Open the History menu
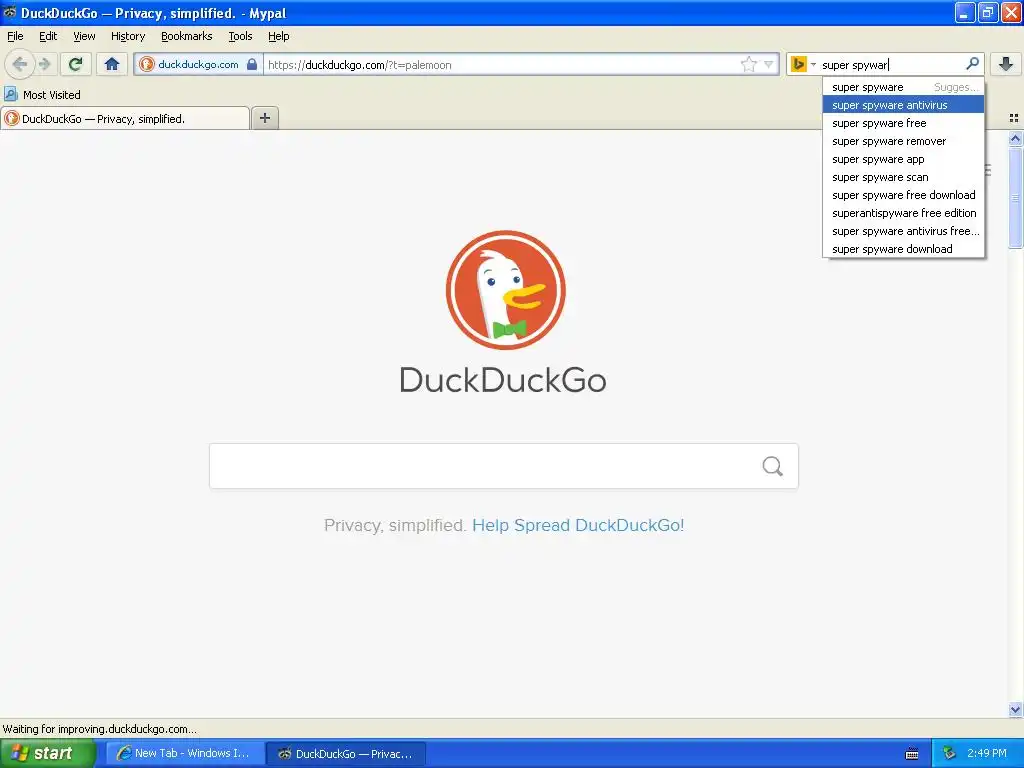Image resolution: width=1024 pixels, height=768 pixels. 127,36
